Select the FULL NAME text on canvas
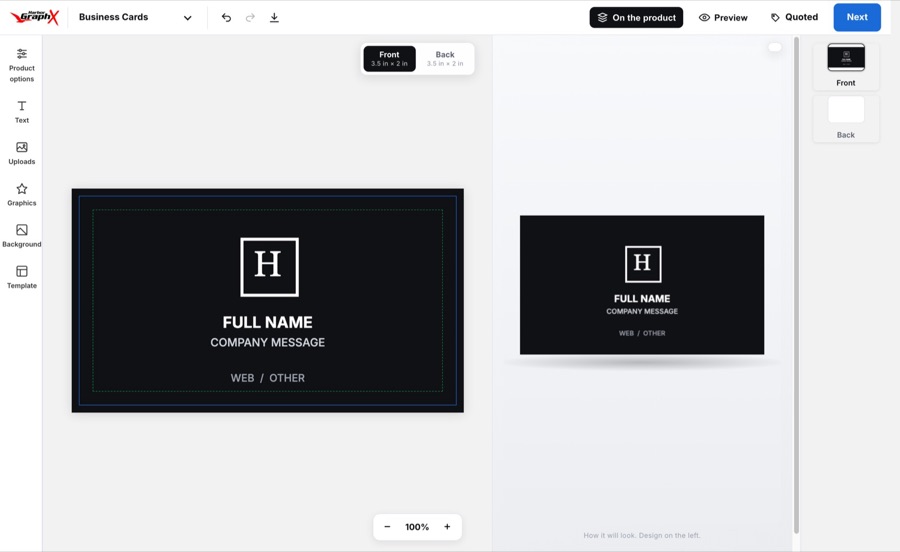This screenshot has height=552, width=900. pyautogui.click(x=267, y=322)
